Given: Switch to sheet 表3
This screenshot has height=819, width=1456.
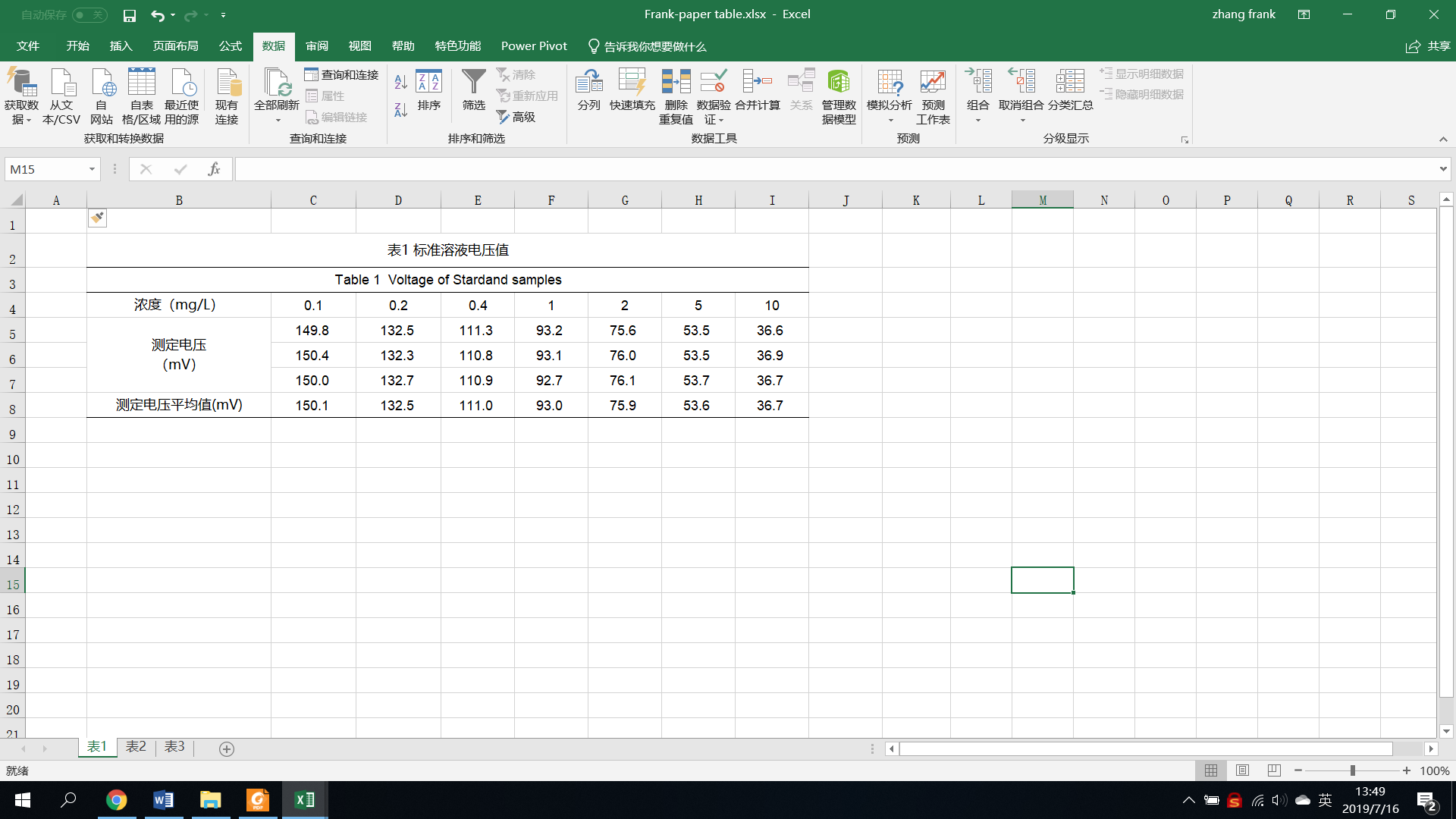Looking at the screenshot, I should tap(174, 747).
